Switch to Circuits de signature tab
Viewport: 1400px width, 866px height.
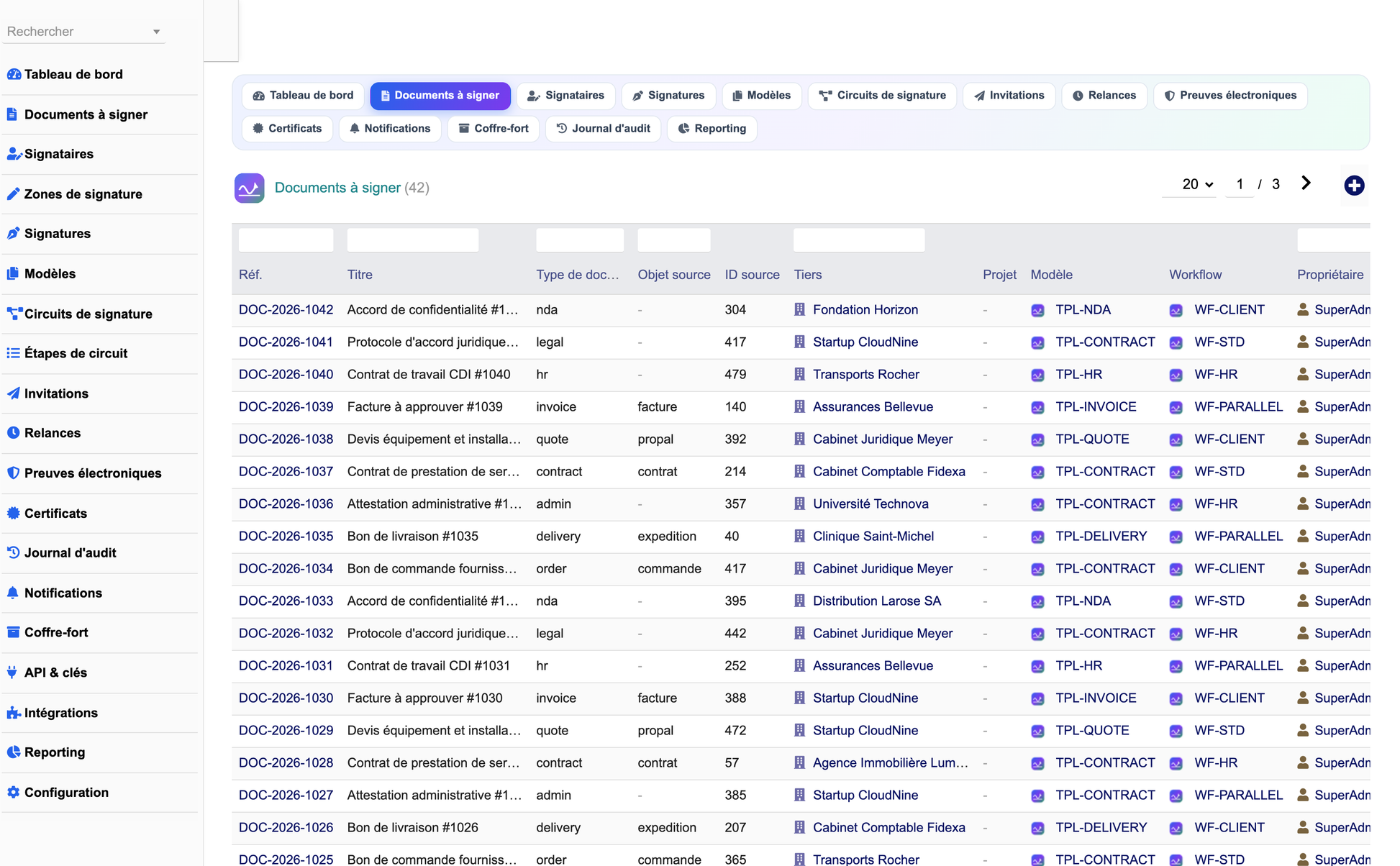click(882, 96)
